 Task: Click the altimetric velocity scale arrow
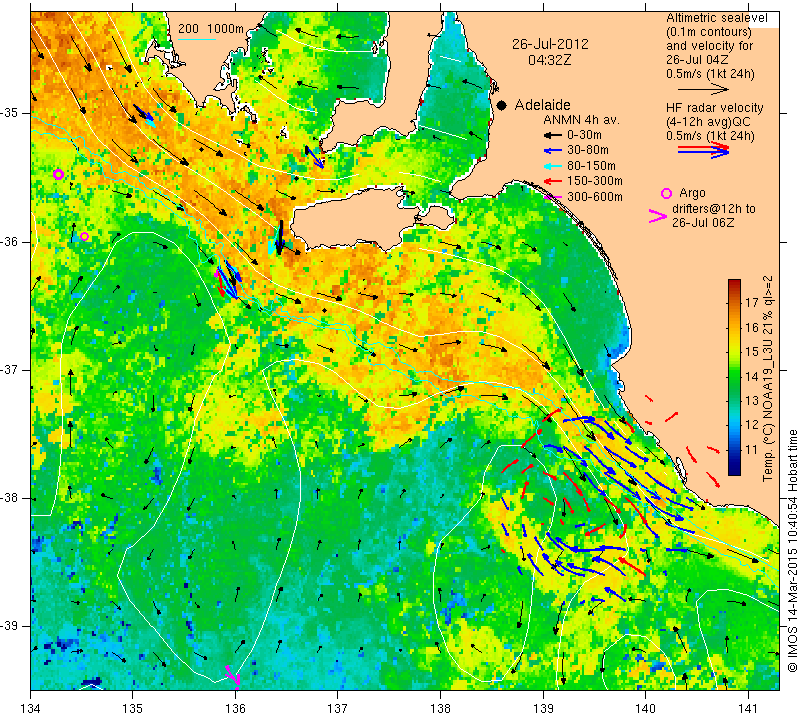pos(703,89)
